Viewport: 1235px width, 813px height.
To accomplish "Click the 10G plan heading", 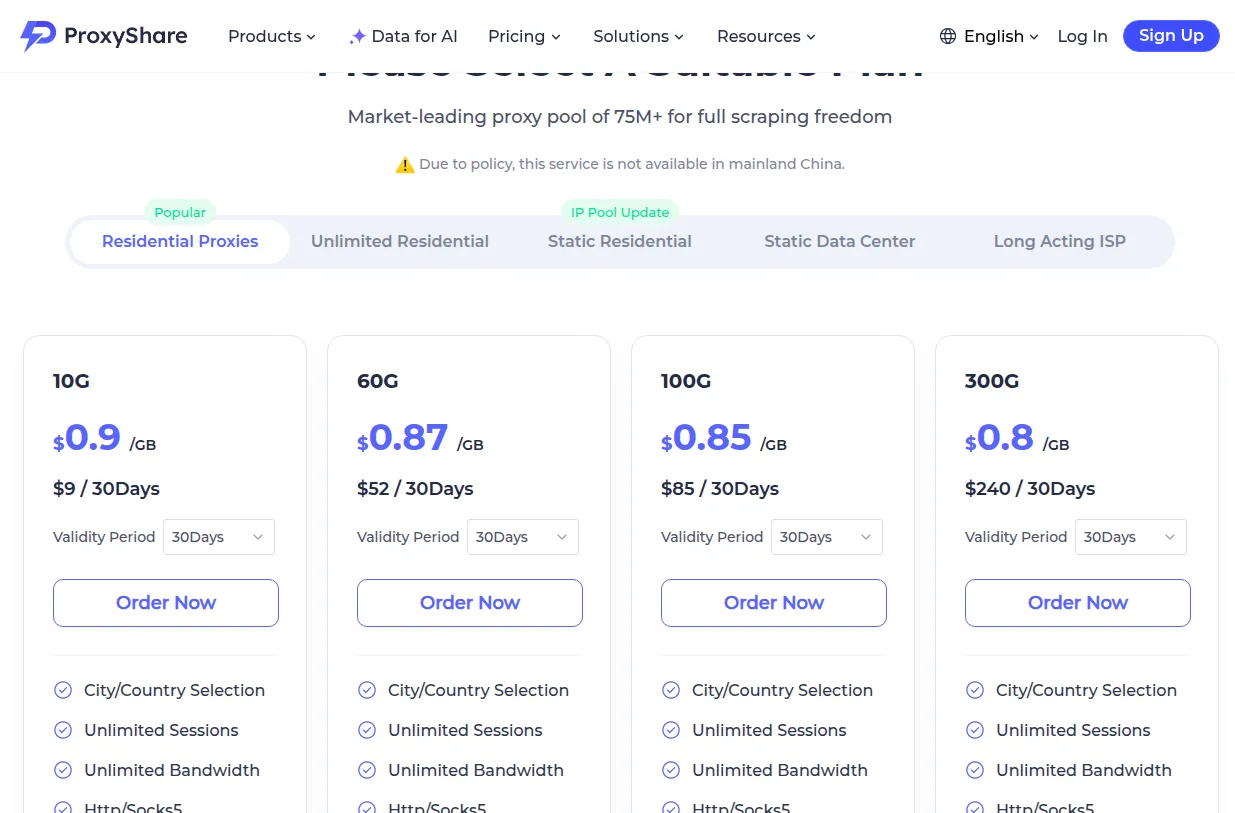I will [x=71, y=381].
